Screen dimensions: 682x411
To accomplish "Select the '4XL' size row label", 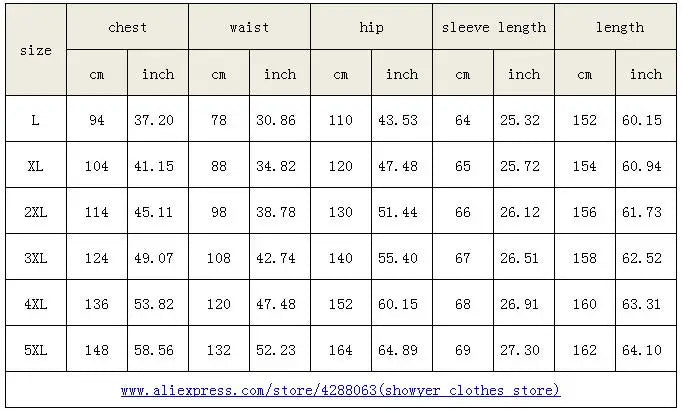I will [36, 304].
